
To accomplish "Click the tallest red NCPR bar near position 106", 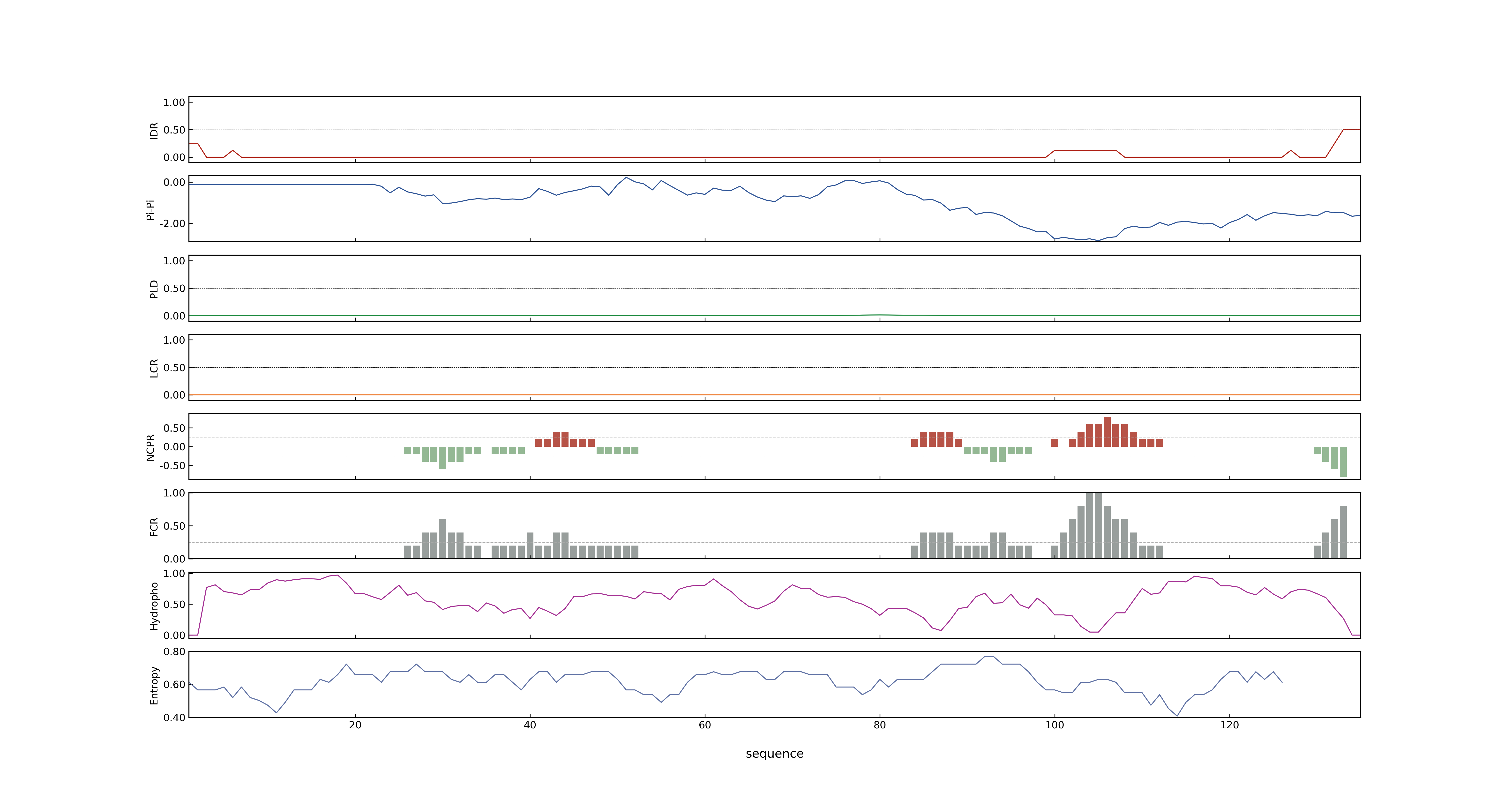I will coord(1107,432).
